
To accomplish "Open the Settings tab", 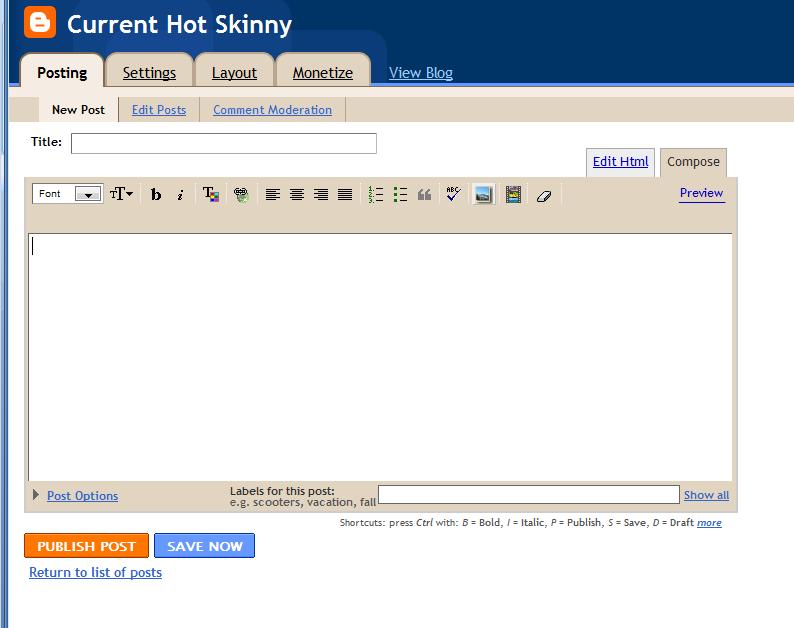I will tap(149, 73).
